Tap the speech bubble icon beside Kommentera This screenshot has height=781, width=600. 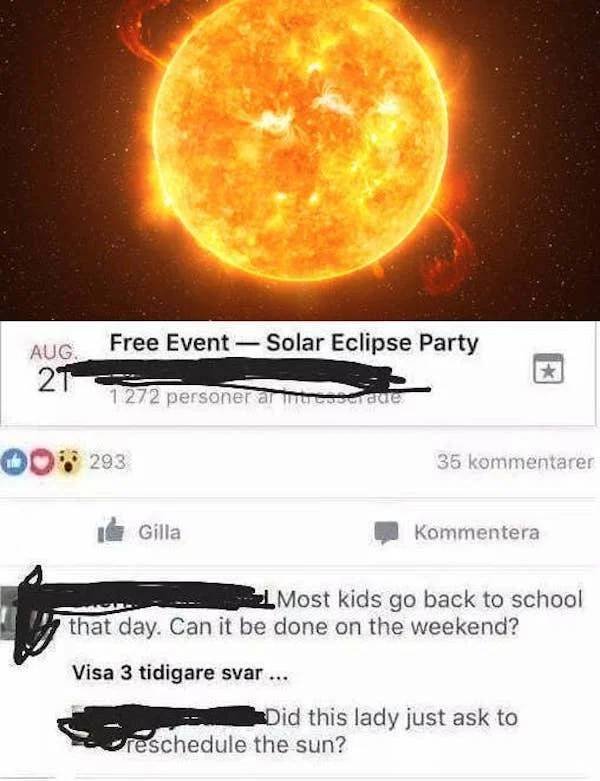[x=387, y=532]
